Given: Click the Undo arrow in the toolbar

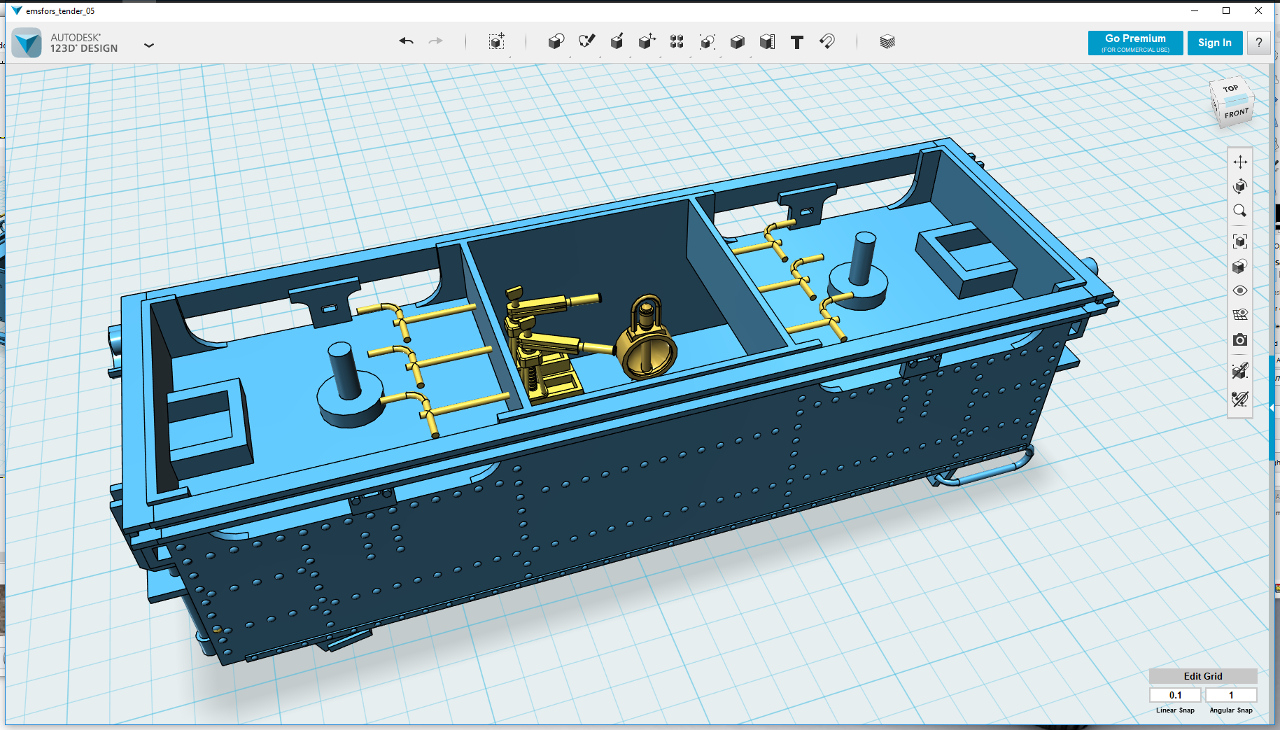Looking at the screenshot, I should (x=406, y=41).
